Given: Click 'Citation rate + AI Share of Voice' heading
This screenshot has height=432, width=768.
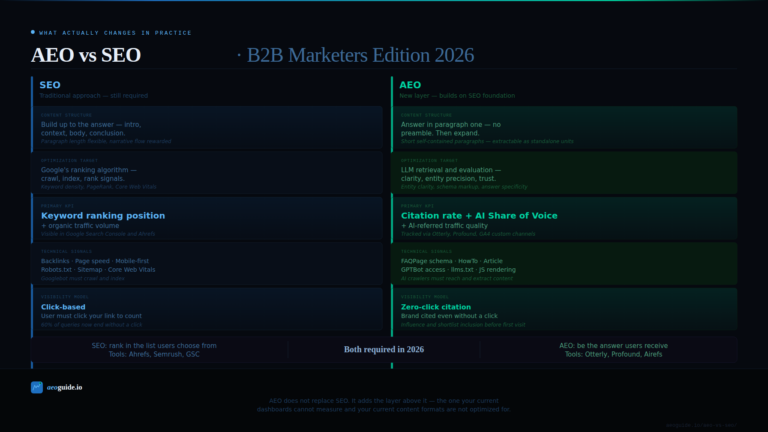Looking at the screenshot, I should 479,216.
